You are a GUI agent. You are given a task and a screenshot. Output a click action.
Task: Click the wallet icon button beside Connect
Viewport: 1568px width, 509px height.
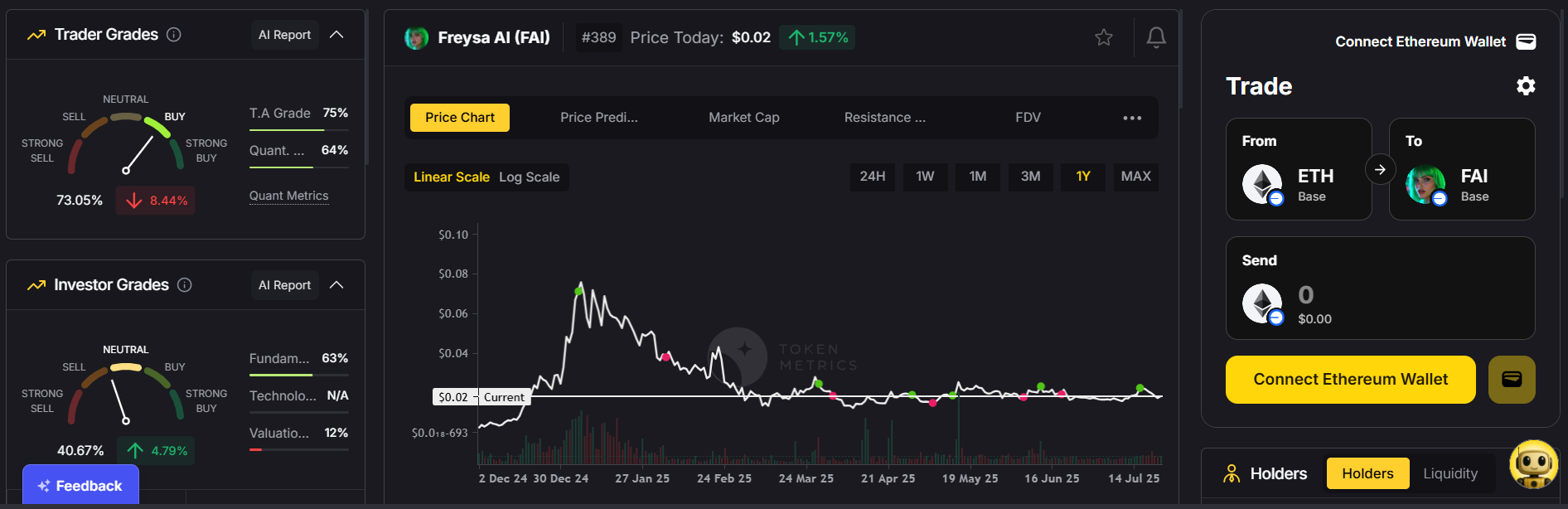pyautogui.click(x=1512, y=380)
